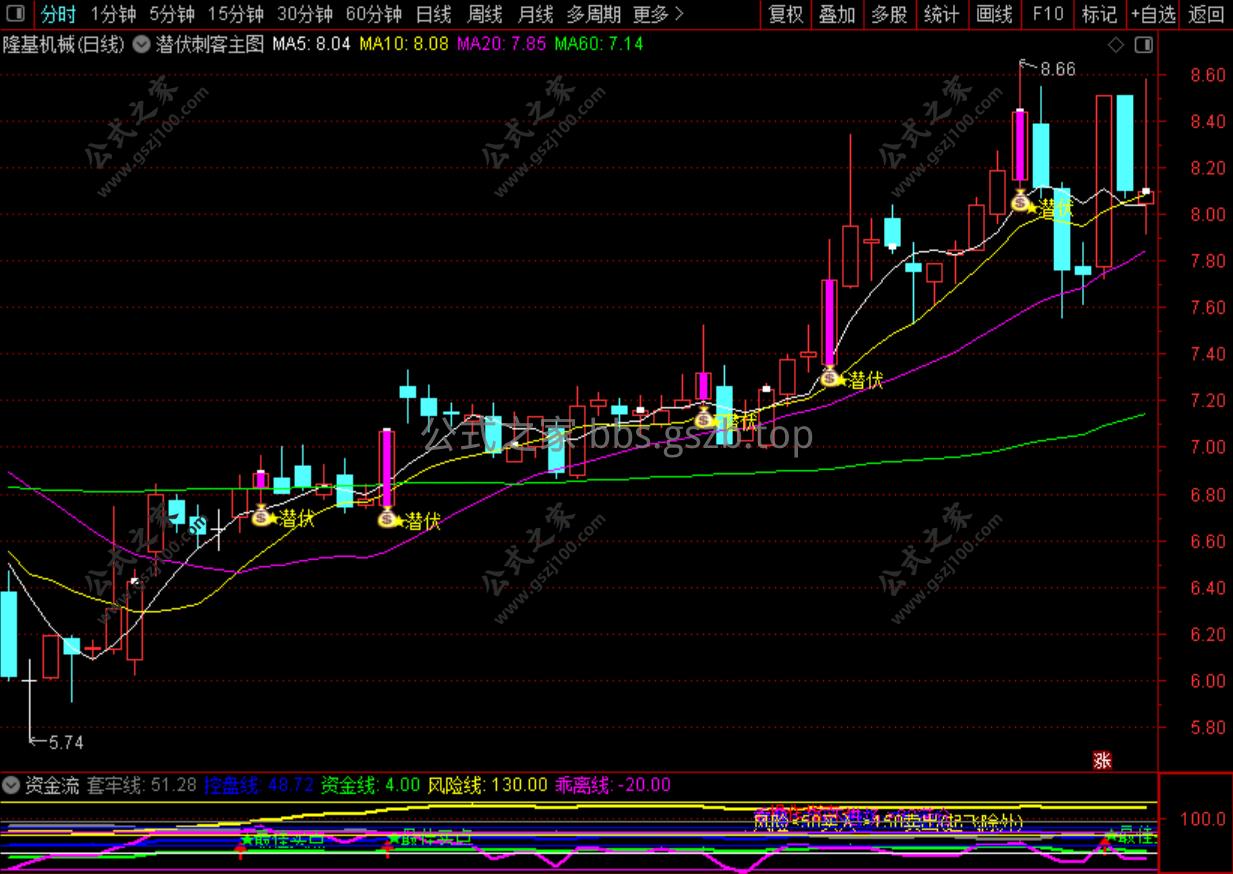Click the 8.66 high price flag marker
The height and width of the screenshot is (874, 1233).
coord(1047,69)
